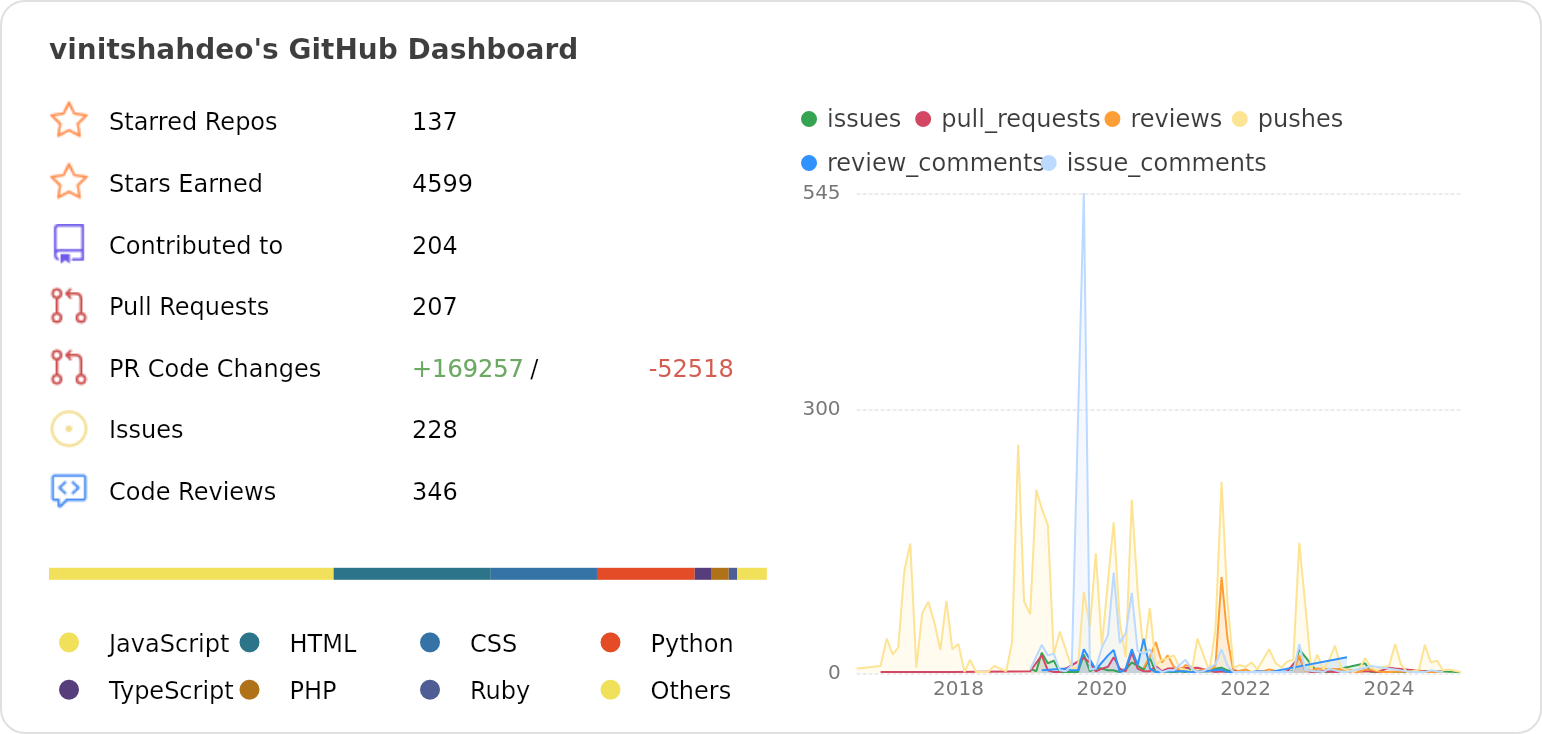This screenshot has width=1542, height=734.
Task: Toggle the issues series in chart legend
Action: click(851, 119)
